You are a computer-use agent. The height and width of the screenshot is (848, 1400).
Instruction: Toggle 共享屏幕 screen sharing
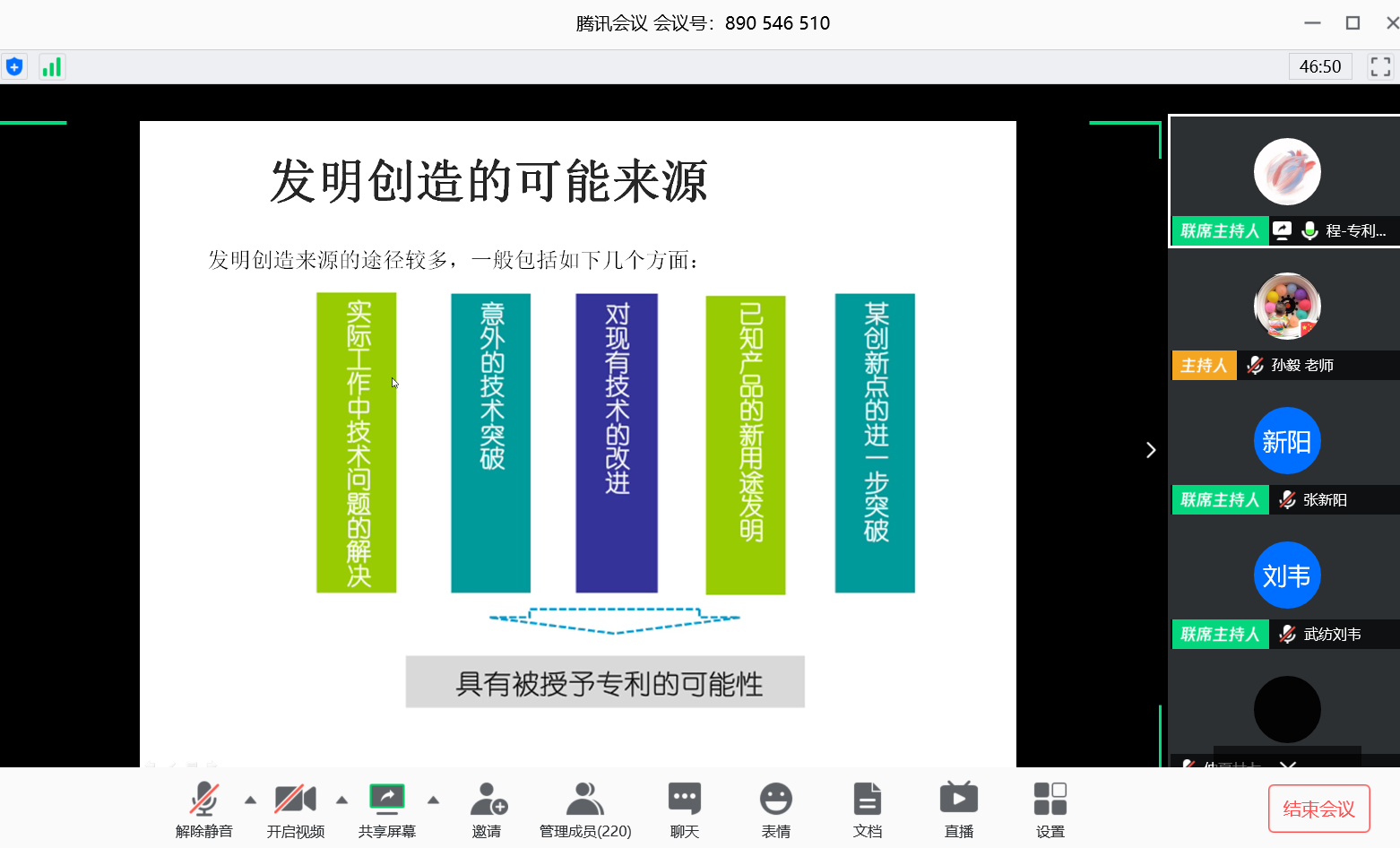pyautogui.click(x=387, y=809)
